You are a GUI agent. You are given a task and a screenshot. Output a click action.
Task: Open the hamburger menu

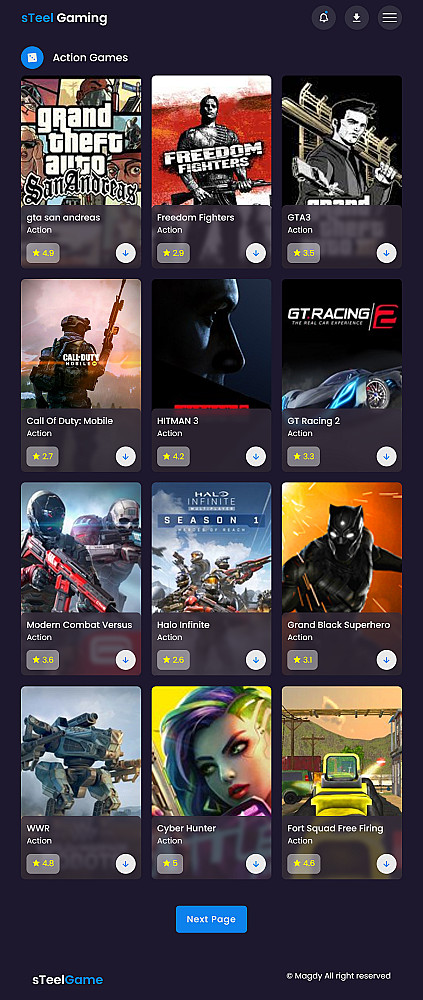click(x=390, y=18)
